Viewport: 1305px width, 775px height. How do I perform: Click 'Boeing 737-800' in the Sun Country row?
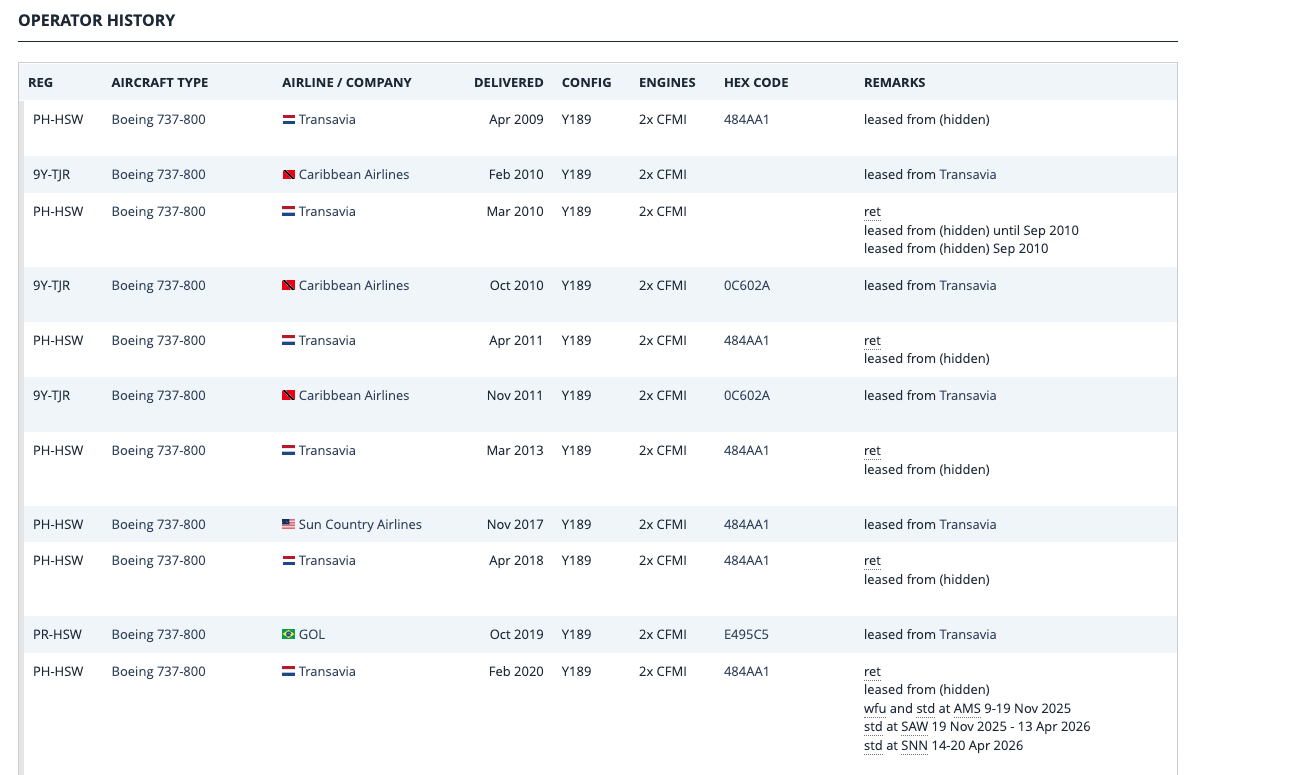point(159,525)
